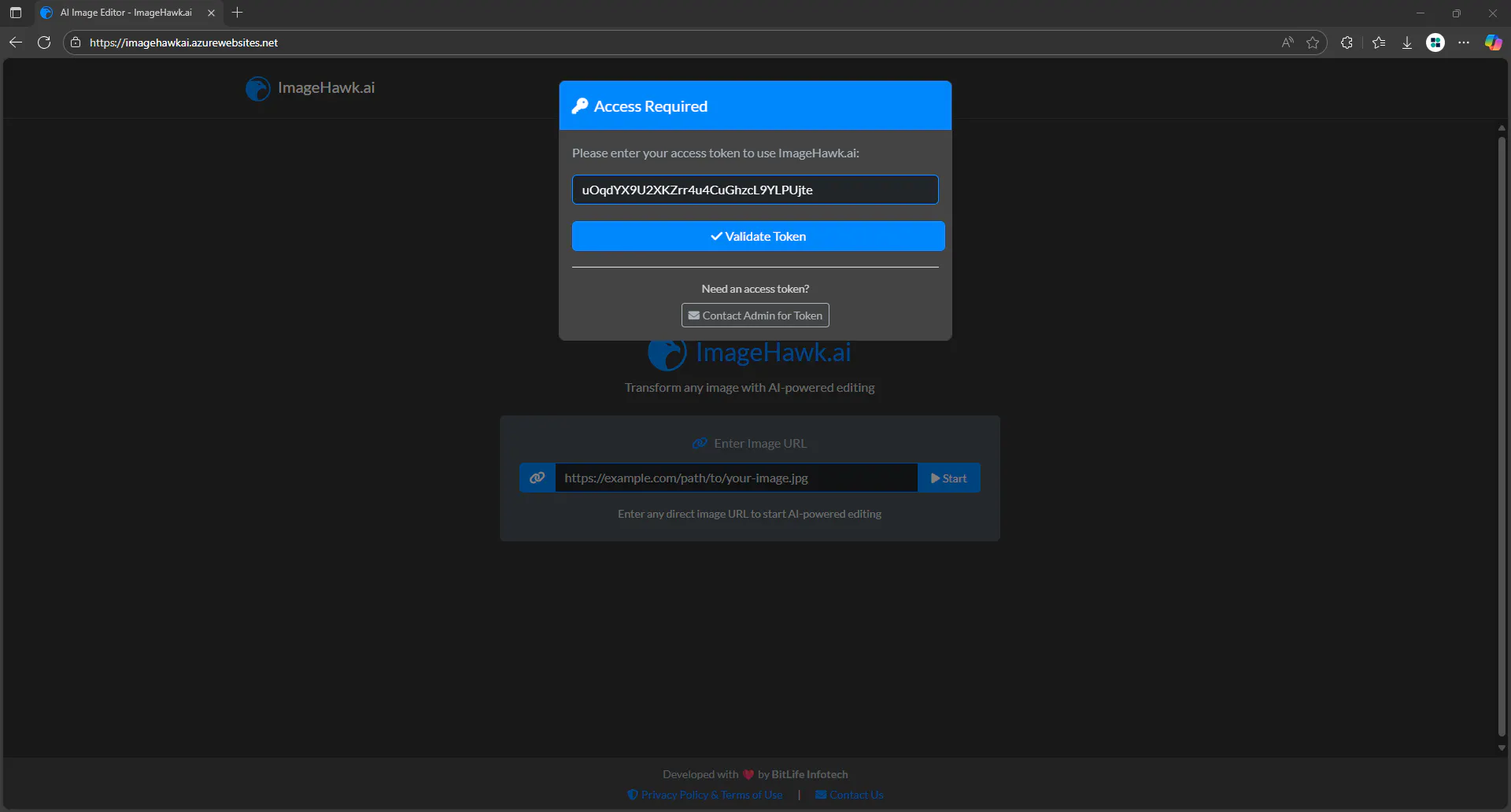Click the 'Need an access token?' text
This screenshot has width=1511, height=812.
(x=755, y=289)
